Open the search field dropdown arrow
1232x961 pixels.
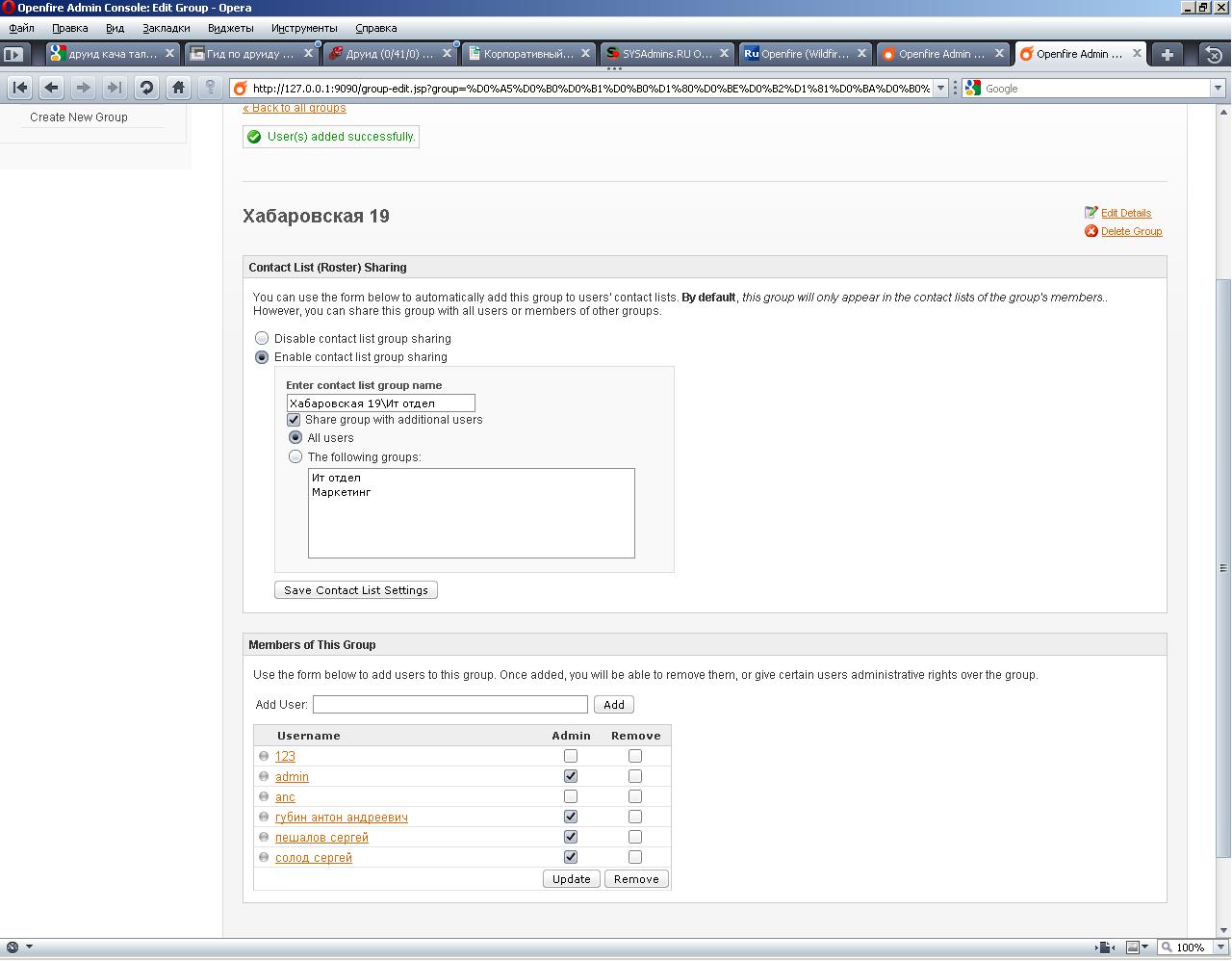click(x=1217, y=88)
